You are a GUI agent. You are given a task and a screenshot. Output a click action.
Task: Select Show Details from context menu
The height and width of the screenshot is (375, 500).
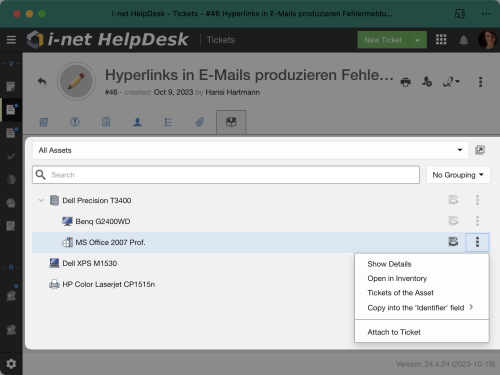coord(389,264)
